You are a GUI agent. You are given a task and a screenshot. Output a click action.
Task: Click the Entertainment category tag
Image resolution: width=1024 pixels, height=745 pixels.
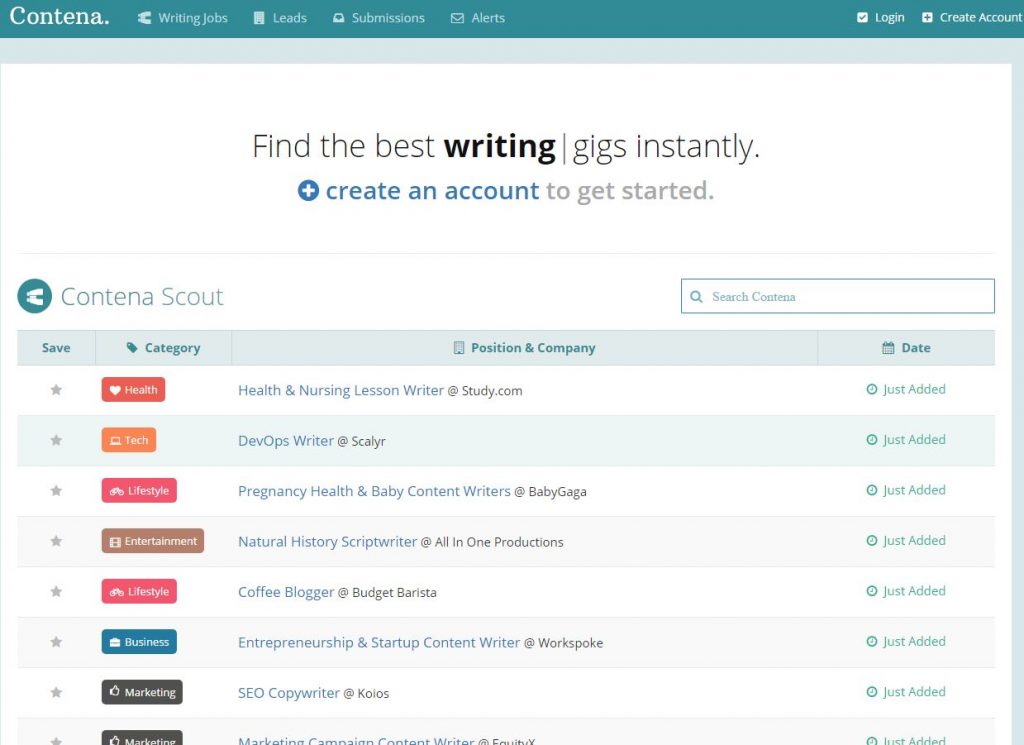(x=153, y=541)
